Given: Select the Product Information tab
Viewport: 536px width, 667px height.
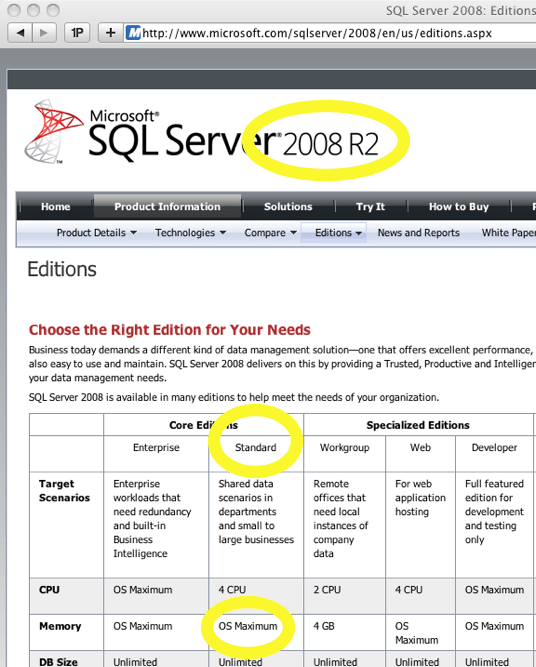Looking at the screenshot, I should 168,207.
